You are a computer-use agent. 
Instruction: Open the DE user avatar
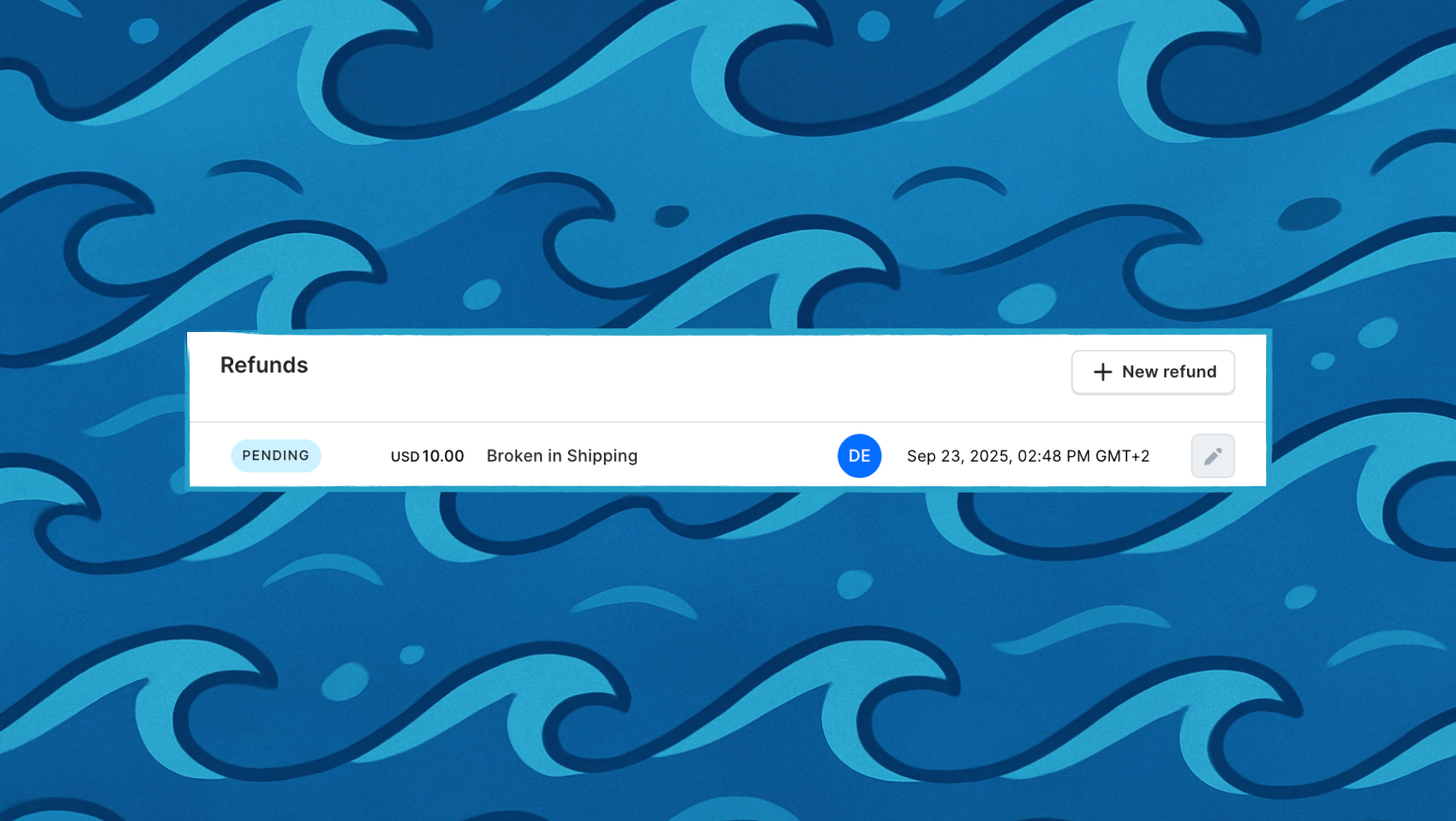pyautogui.click(x=859, y=456)
